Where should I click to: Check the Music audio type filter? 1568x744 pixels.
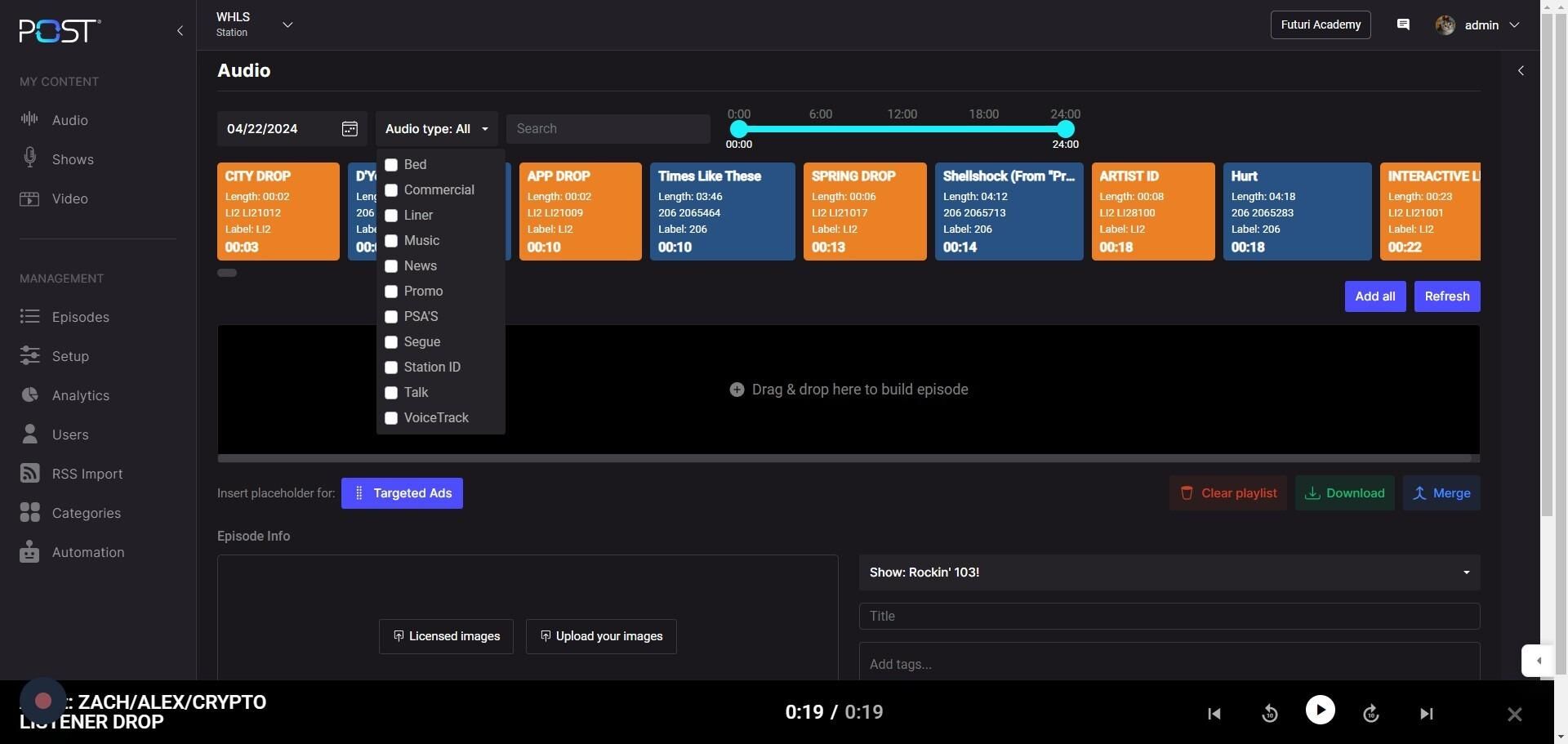[x=391, y=241]
